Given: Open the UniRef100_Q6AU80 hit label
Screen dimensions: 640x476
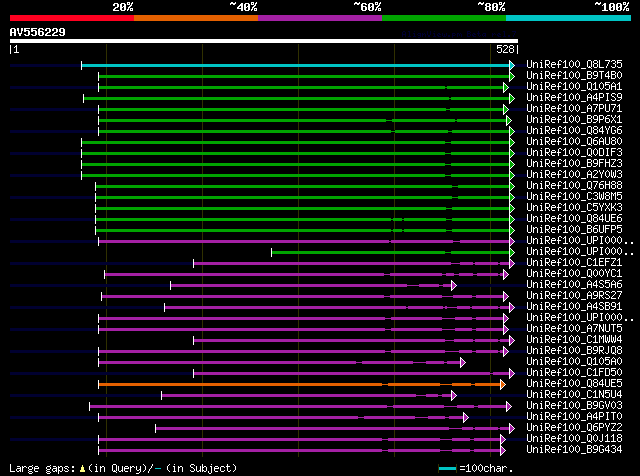Looking at the screenshot, I should [574, 142].
